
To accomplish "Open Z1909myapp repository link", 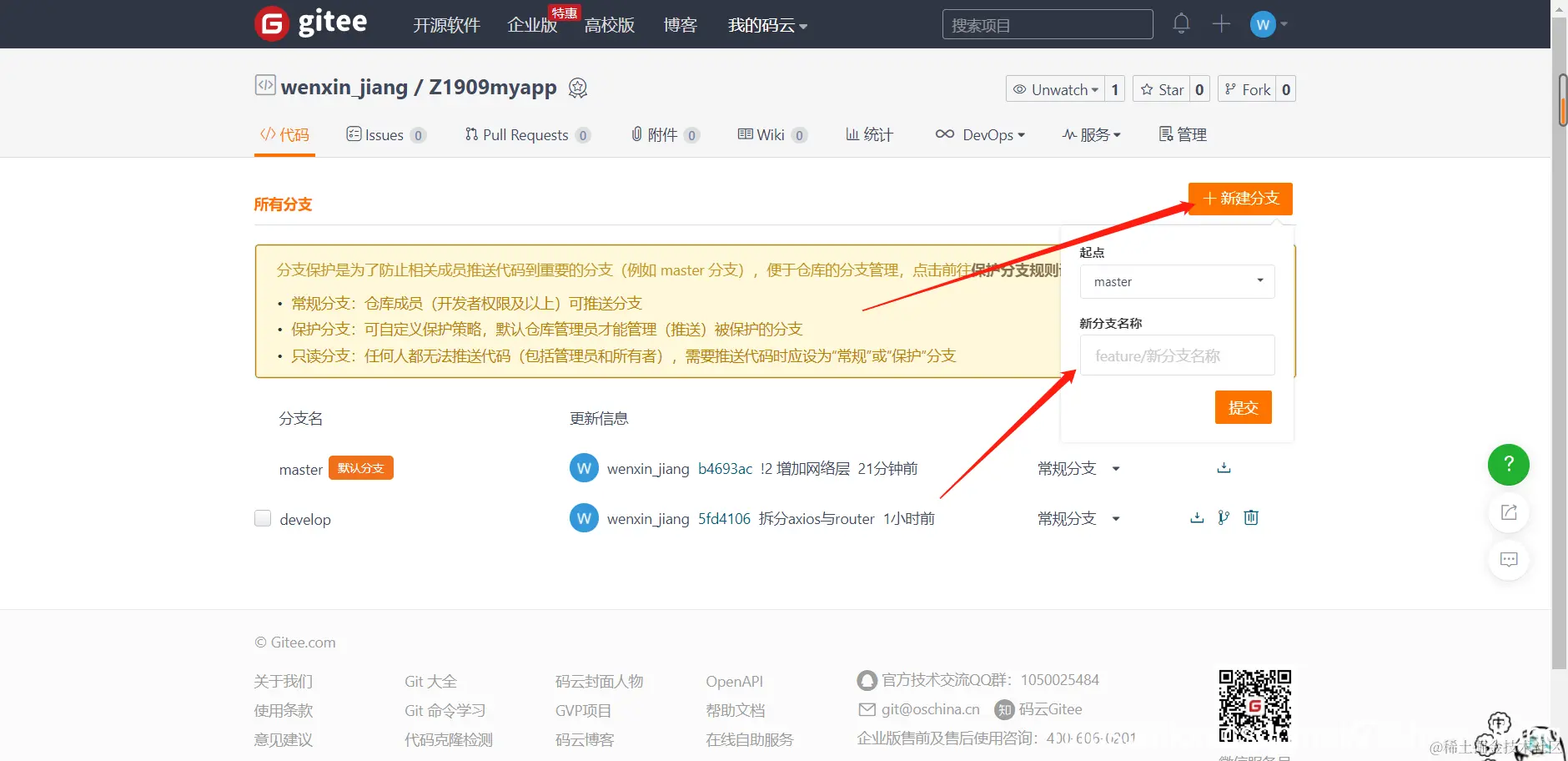I will 493,88.
